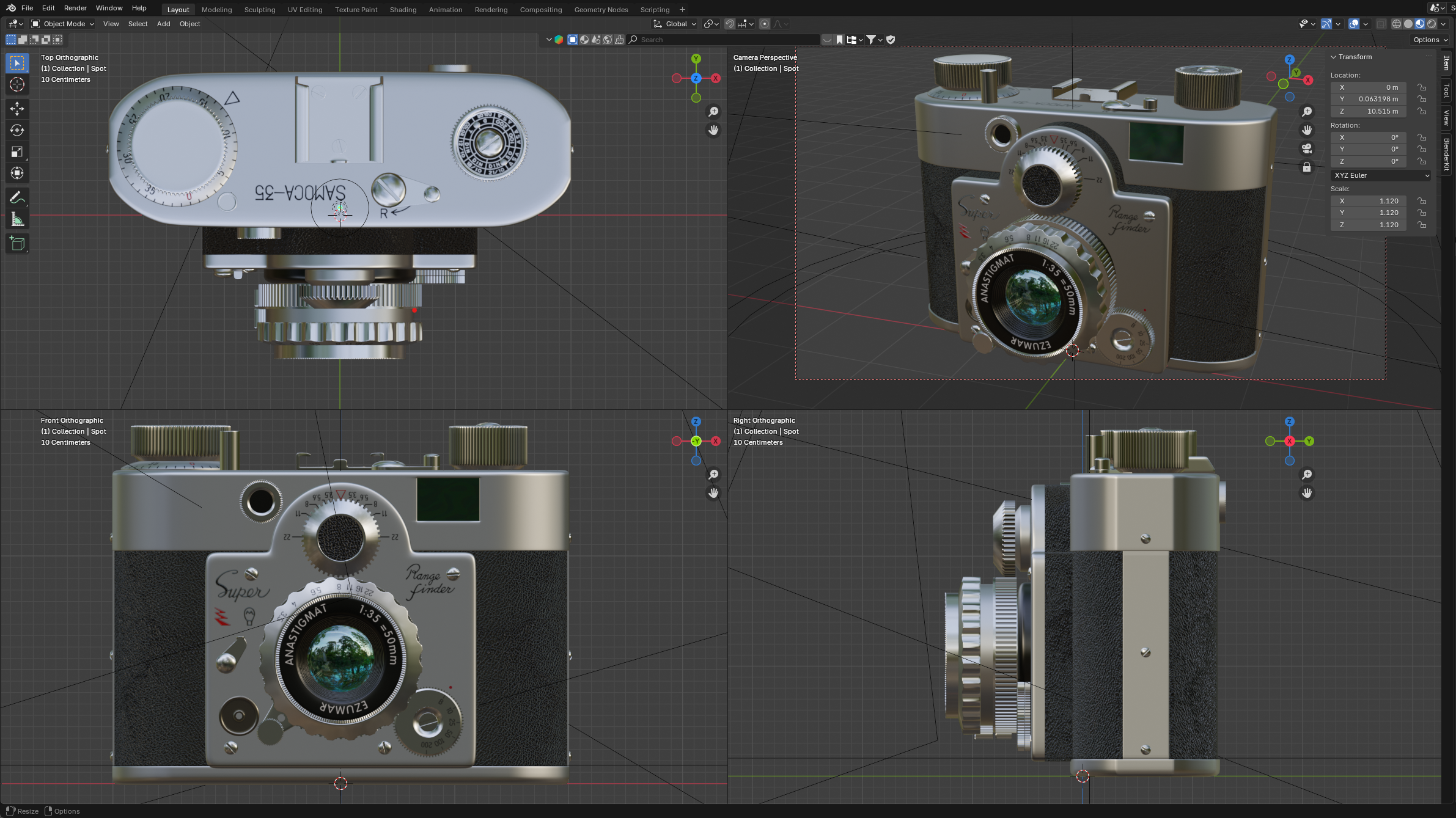Toggle snapping magnet
This screenshot has height=818, width=1456.
tap(730, 24)
